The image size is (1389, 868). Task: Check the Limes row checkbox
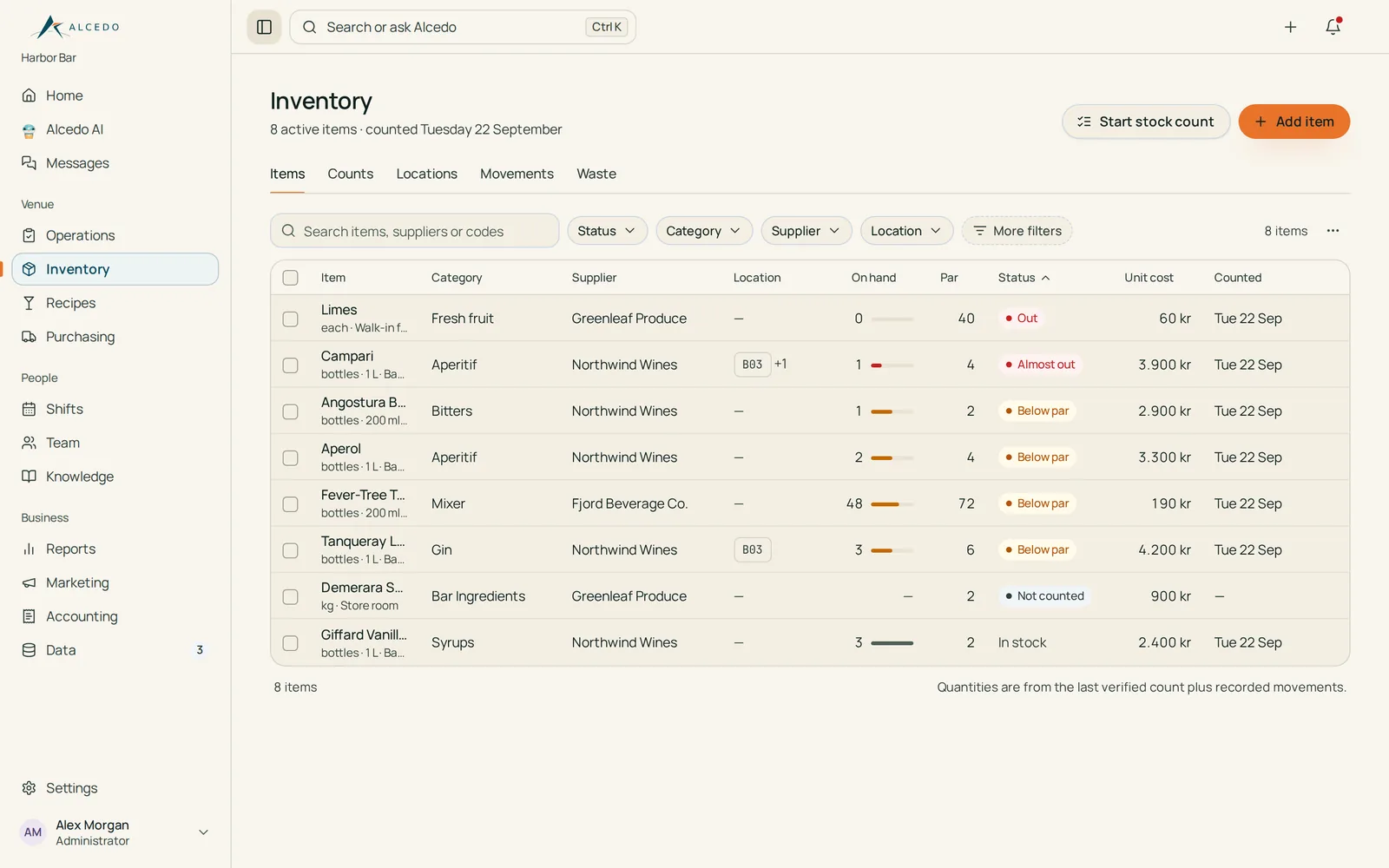click(290, 319)
